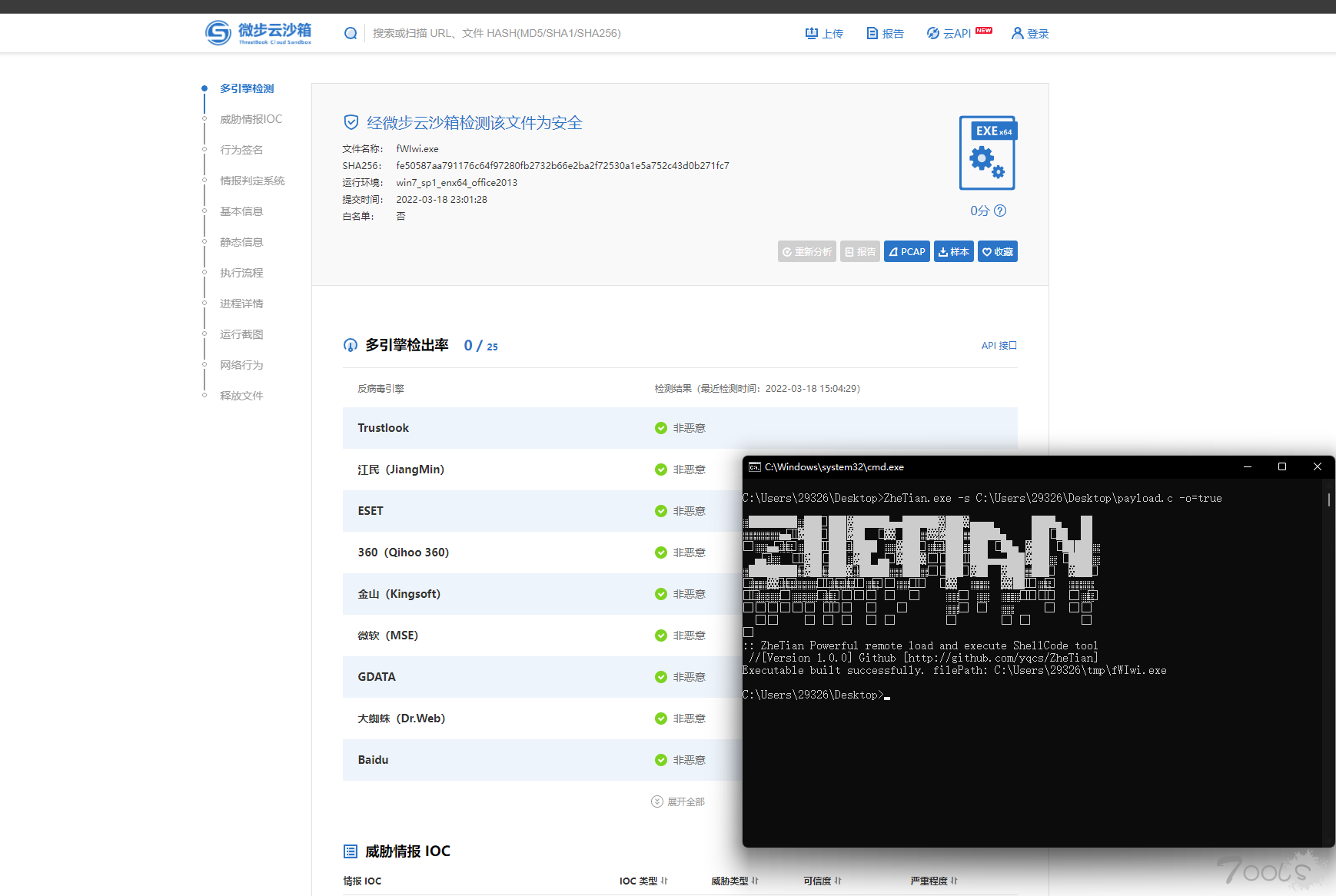
Task: Select 威胁情报IOC in the sidebar
Action: [x=251, y=119]
